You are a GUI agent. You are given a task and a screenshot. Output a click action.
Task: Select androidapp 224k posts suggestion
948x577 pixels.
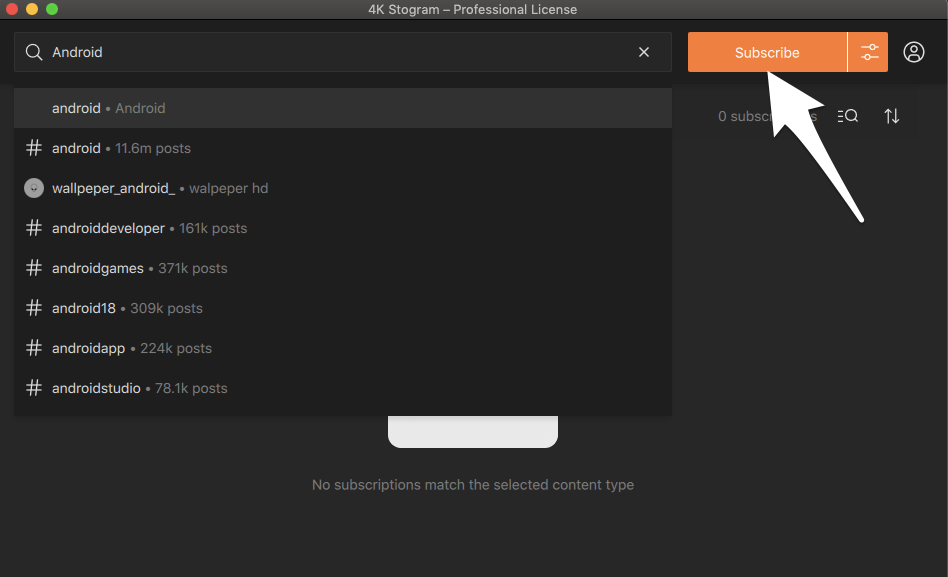pyautogui.click(x=131, y=348)
